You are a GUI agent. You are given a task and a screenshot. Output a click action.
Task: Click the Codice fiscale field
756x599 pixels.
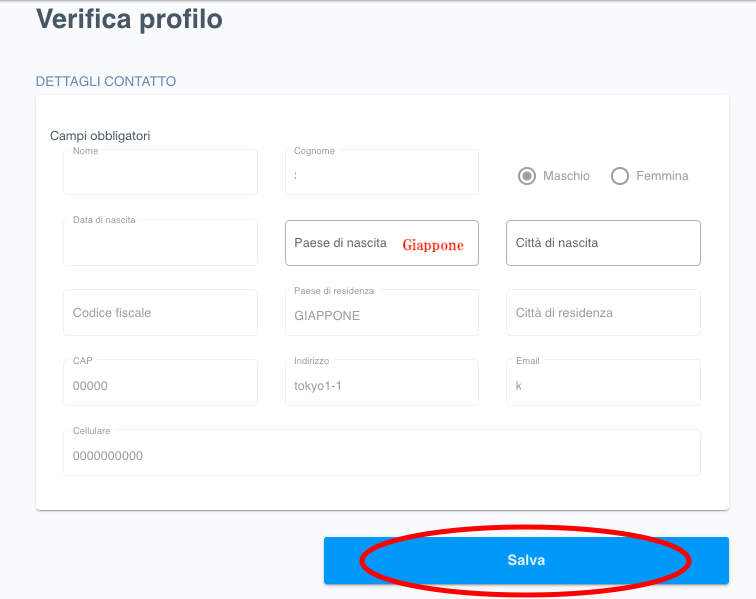tap(161, 313)
